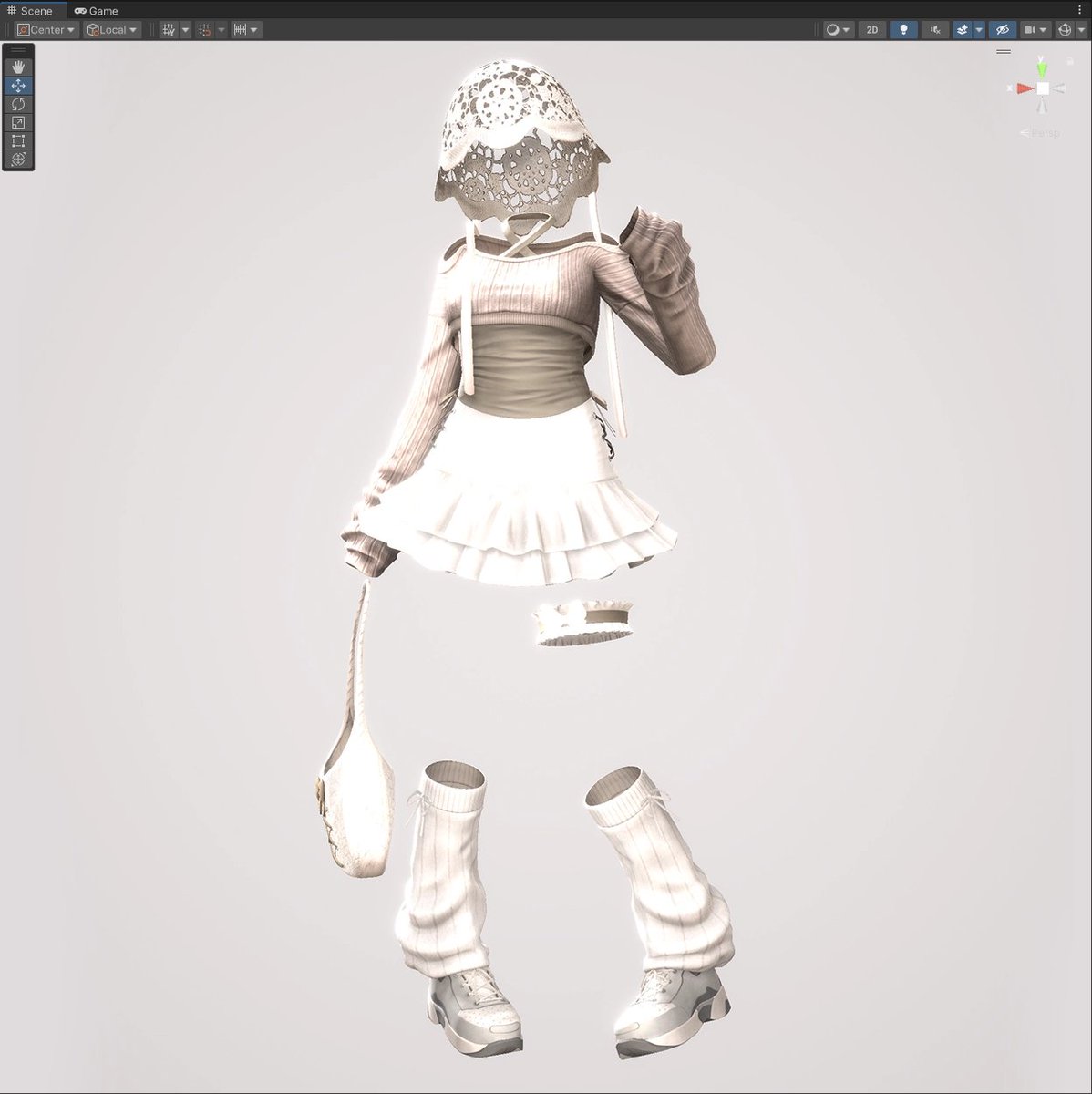Switch to the Game tab
The width and height of the screenshot is (1092, 1094).
click(97, 11)
